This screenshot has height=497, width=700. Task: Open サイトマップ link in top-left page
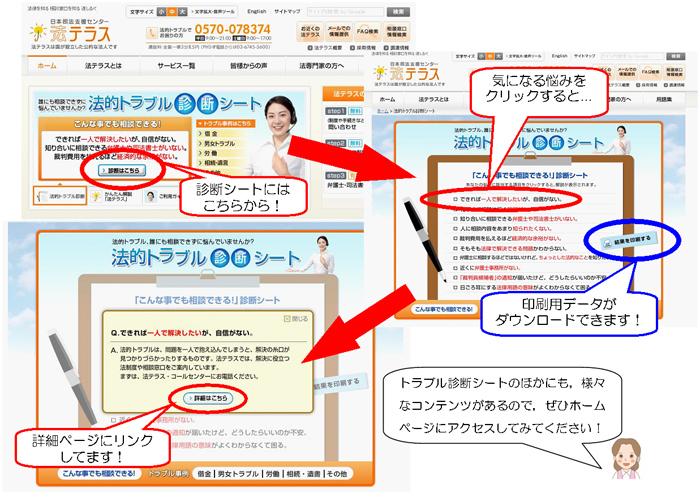pyautogui.click(x=287, y=12)
